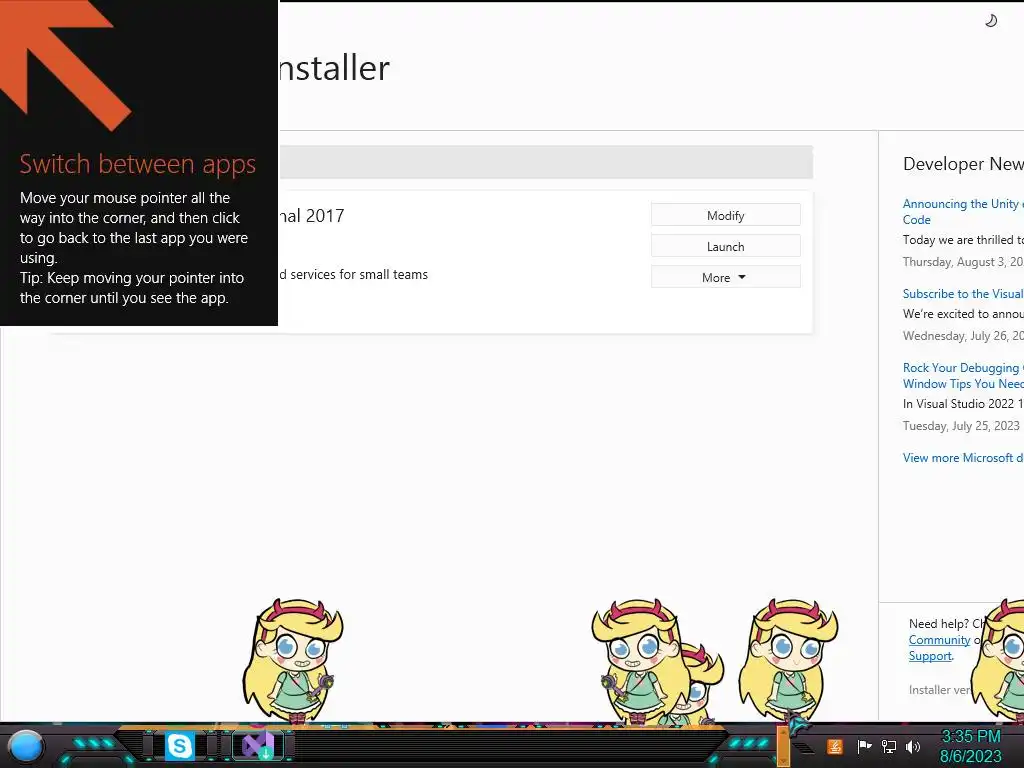Open the Support link

(930, 656)
